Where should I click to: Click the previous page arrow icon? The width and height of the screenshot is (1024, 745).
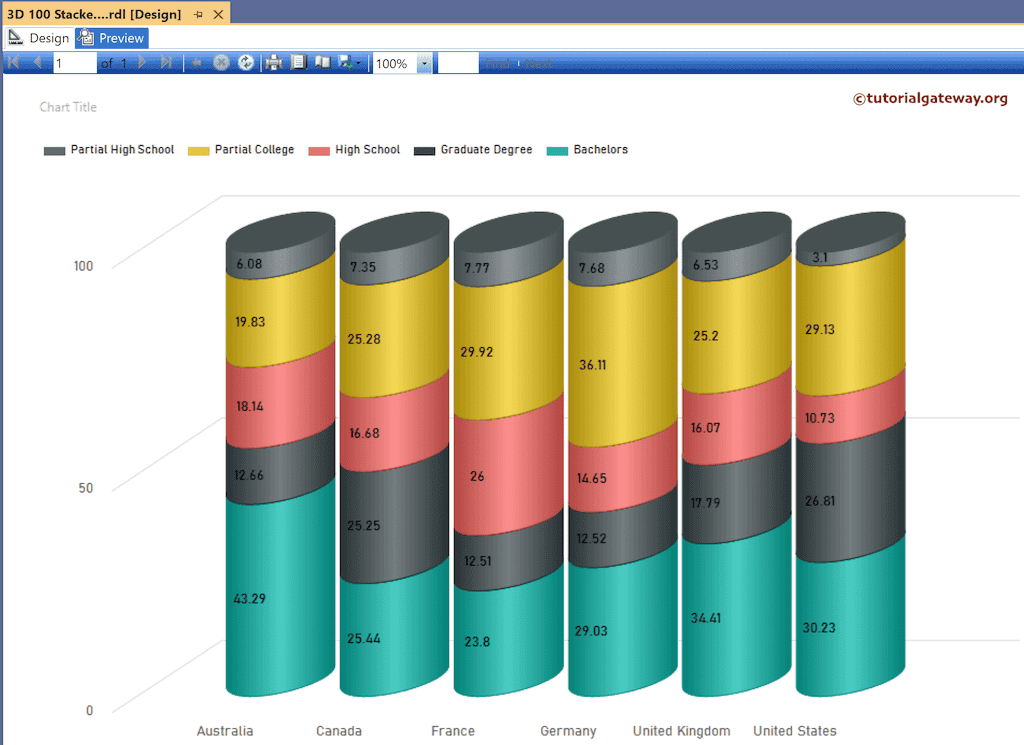tap(36, 62)
